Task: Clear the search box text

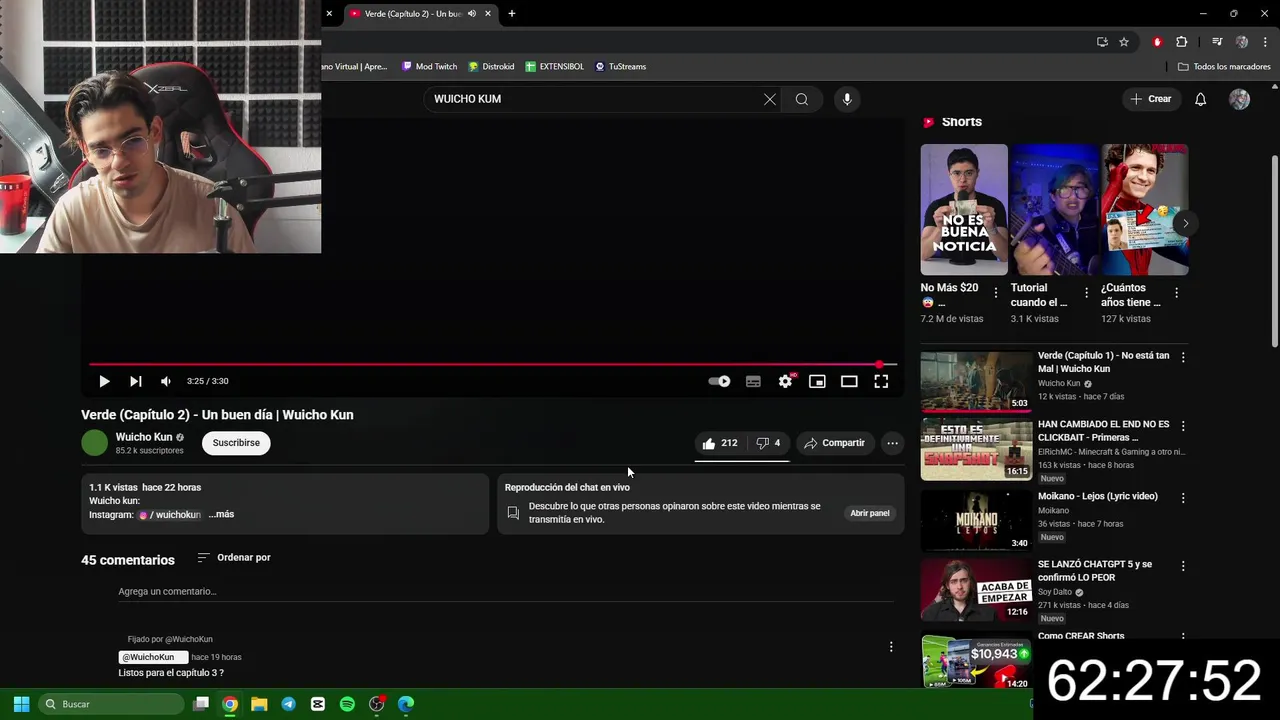Action: (770, 99)
